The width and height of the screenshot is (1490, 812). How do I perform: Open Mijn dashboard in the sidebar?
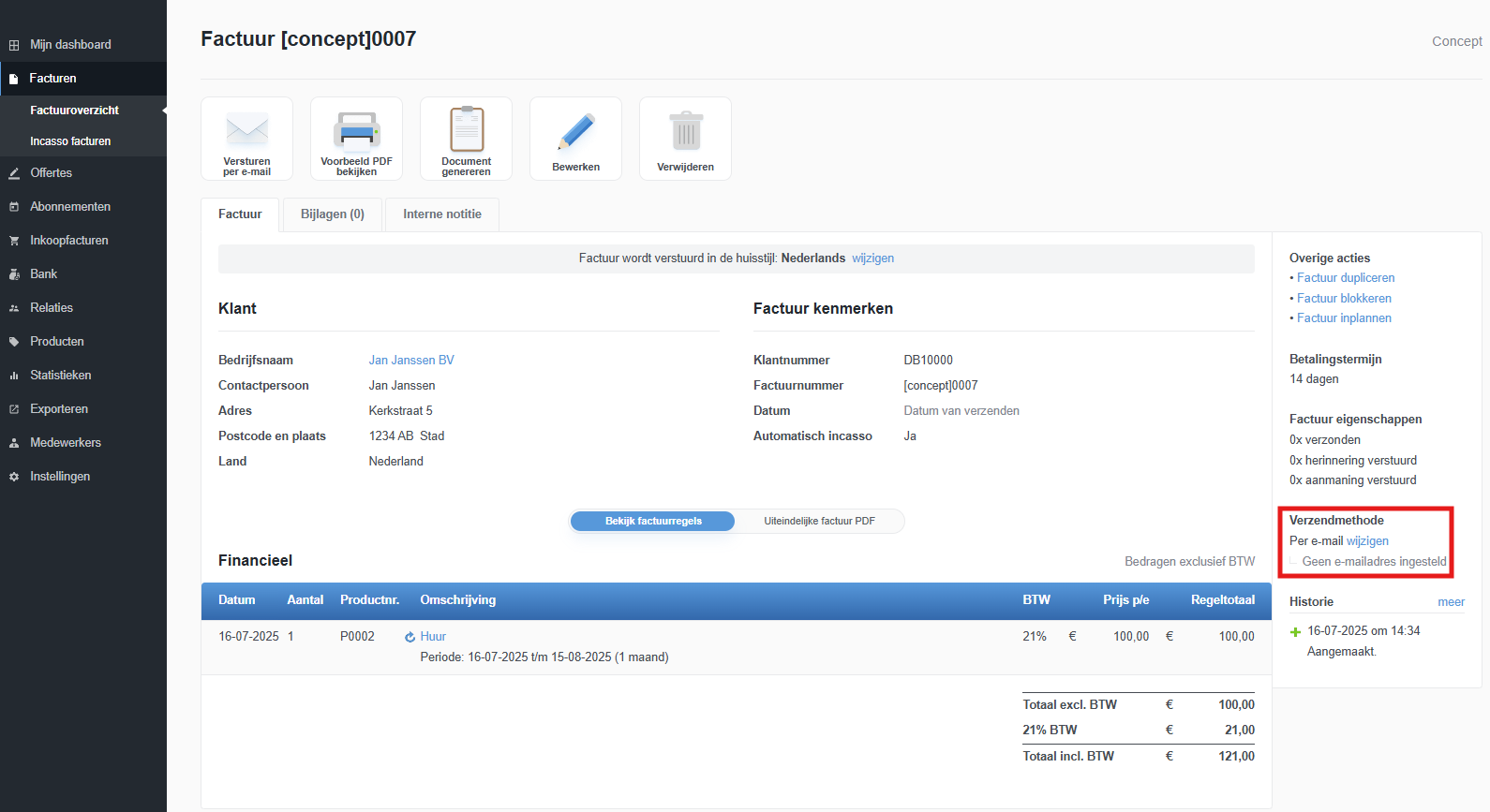tap(70, 45)
